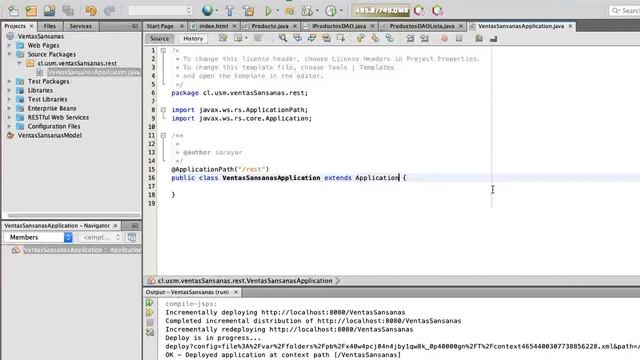Screen dimensions: 640x360
Task: Expand the RESTful Web Services node
Action: coord(9,117)
